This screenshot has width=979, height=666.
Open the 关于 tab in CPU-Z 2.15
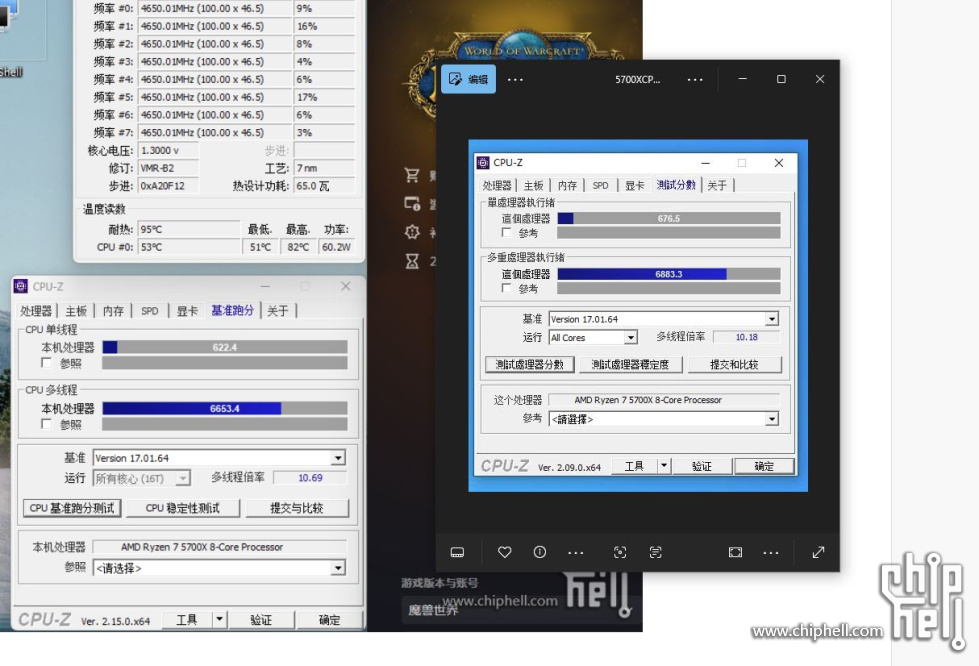pos(278,311)
